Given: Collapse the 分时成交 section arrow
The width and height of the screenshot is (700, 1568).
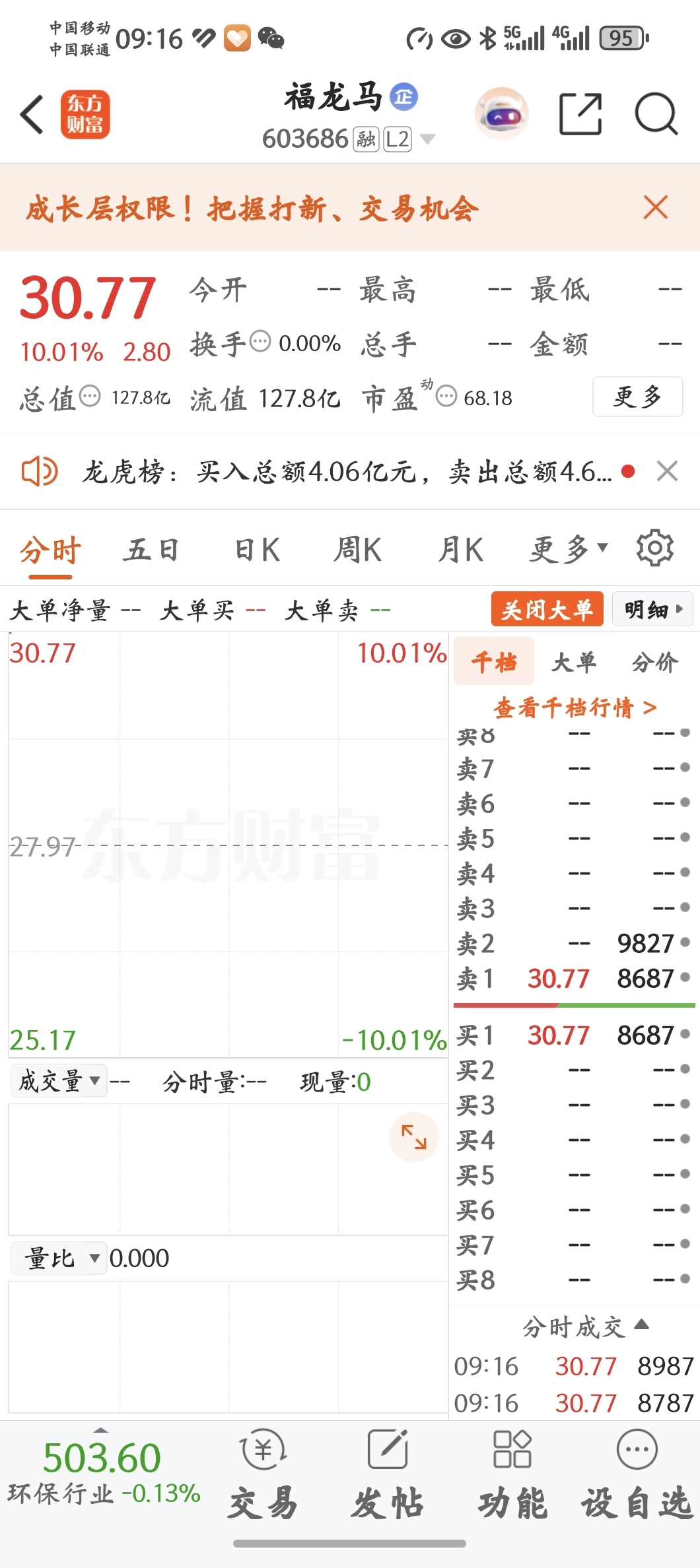Looking at the screenshot, I should [641, 1324].
